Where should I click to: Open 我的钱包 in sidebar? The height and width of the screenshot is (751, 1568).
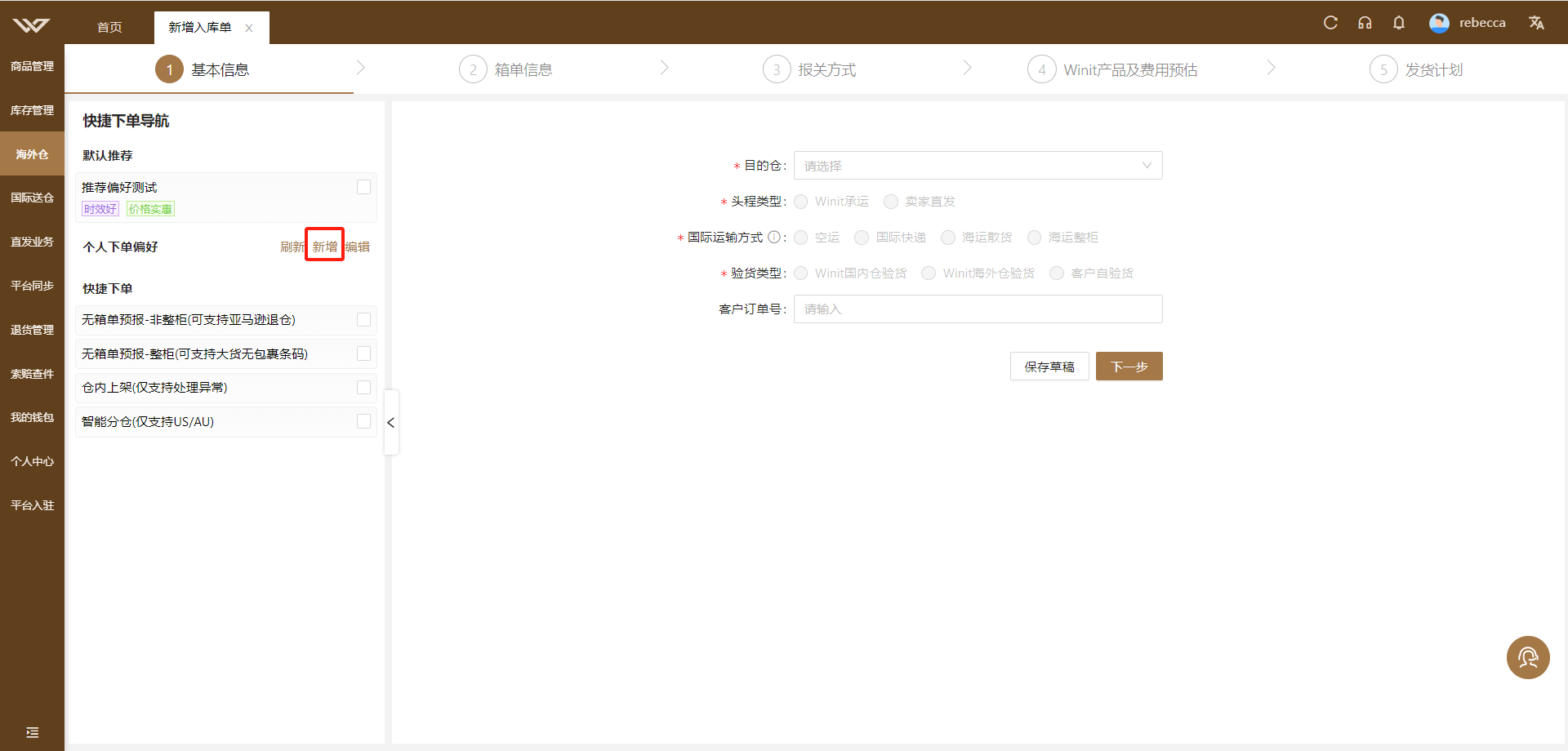[32, 417]
